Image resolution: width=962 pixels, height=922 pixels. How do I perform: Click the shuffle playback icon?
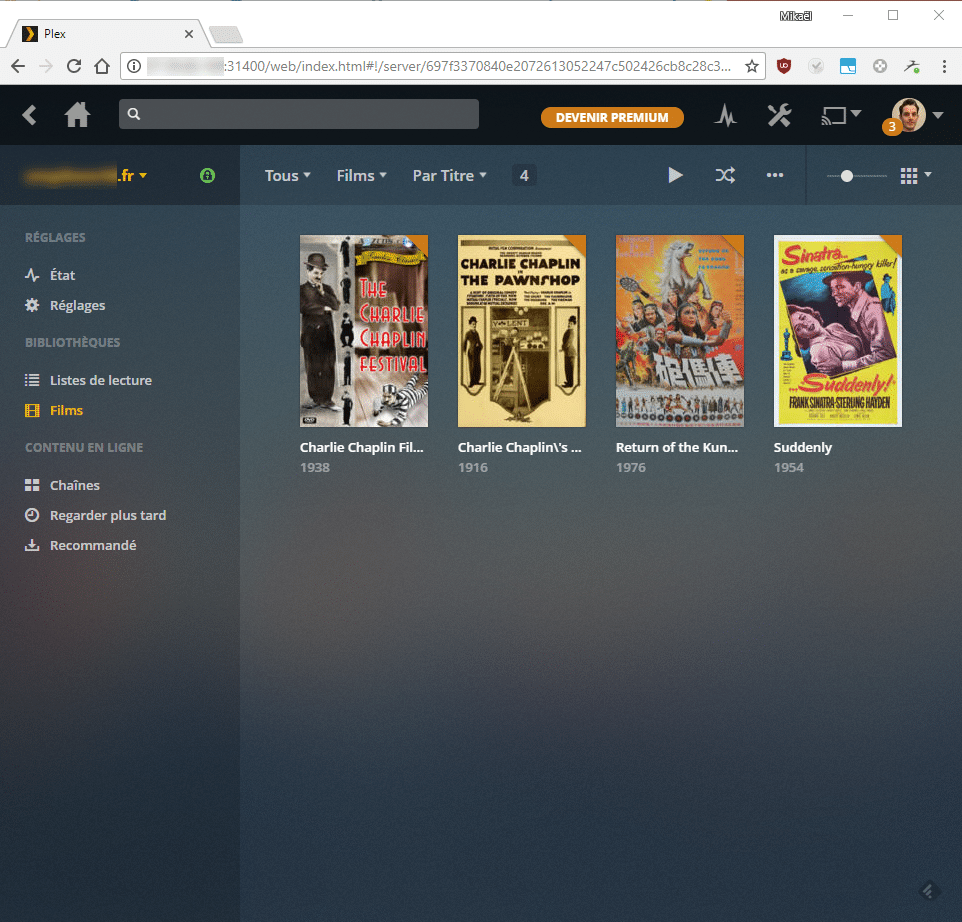coord(725,175)
